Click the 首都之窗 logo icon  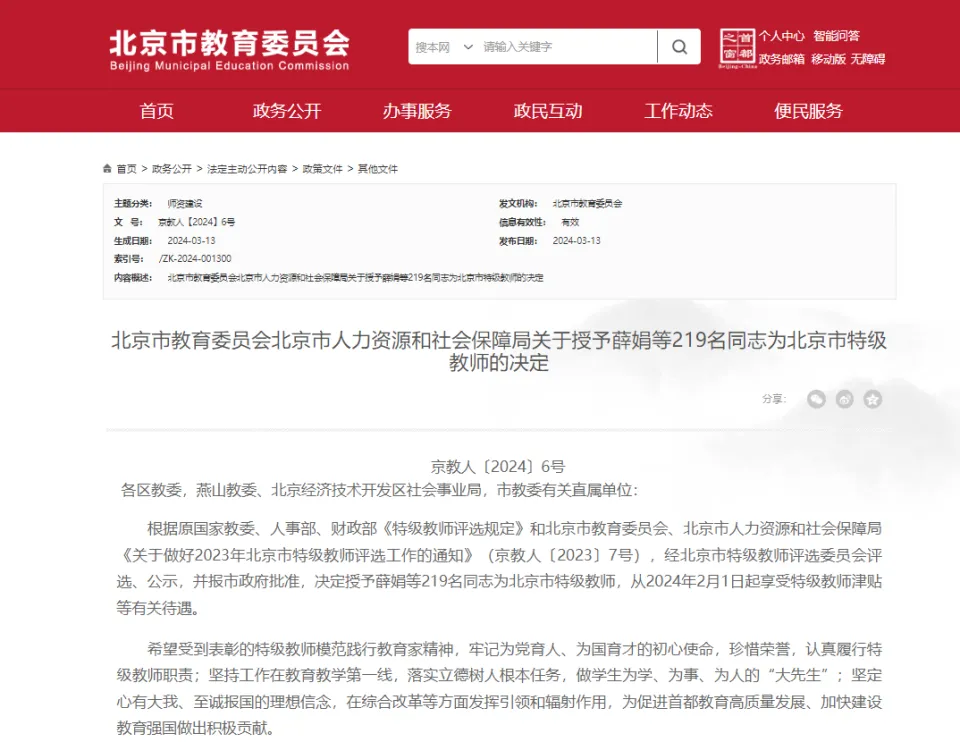point(737,47)
